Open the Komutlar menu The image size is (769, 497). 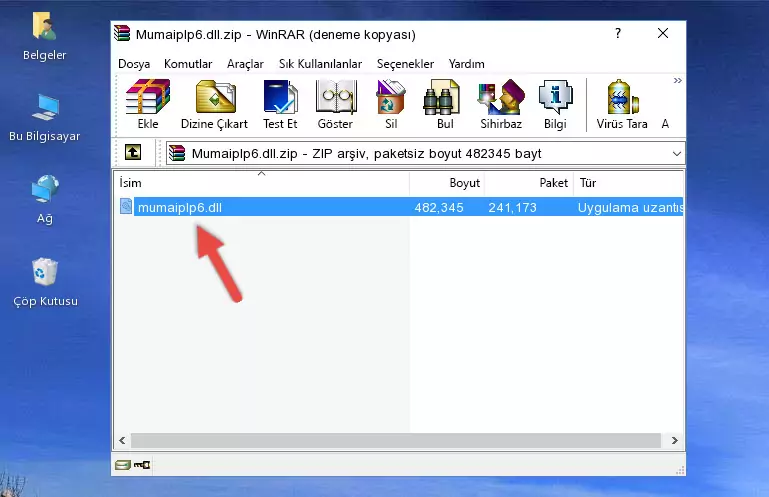pos(188,64)
